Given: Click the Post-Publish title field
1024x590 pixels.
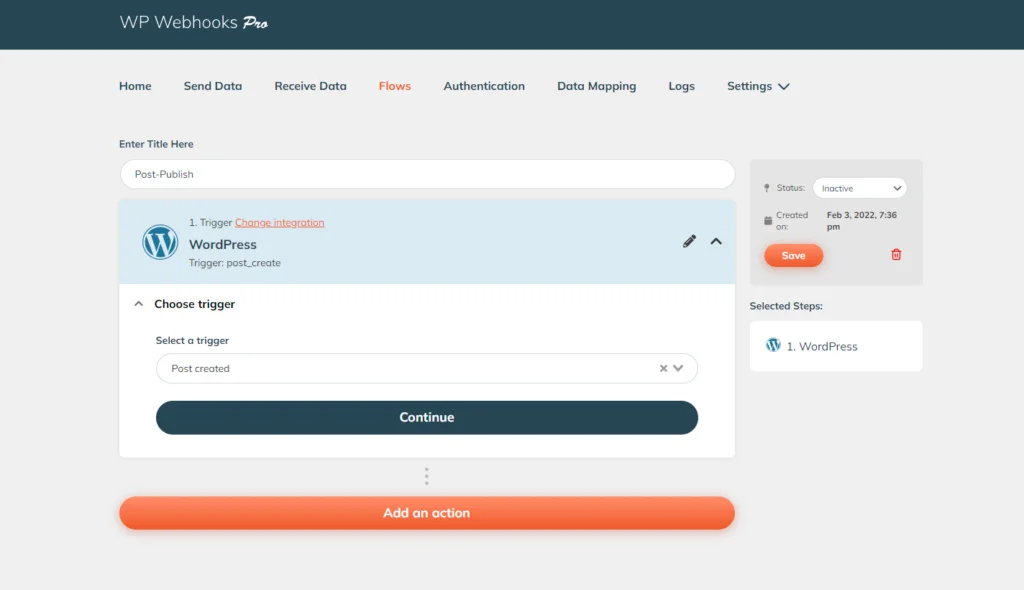Looking at the screenshot, I should coord(427,174).
